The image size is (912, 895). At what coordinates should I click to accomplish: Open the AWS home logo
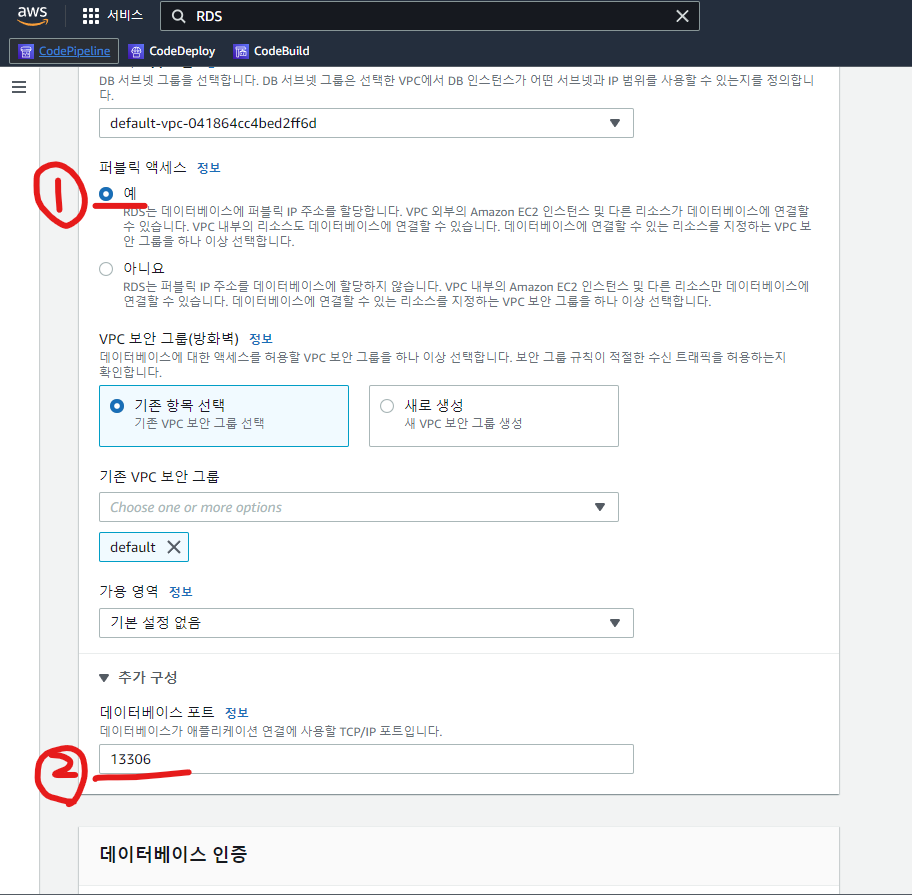(33, 16)
